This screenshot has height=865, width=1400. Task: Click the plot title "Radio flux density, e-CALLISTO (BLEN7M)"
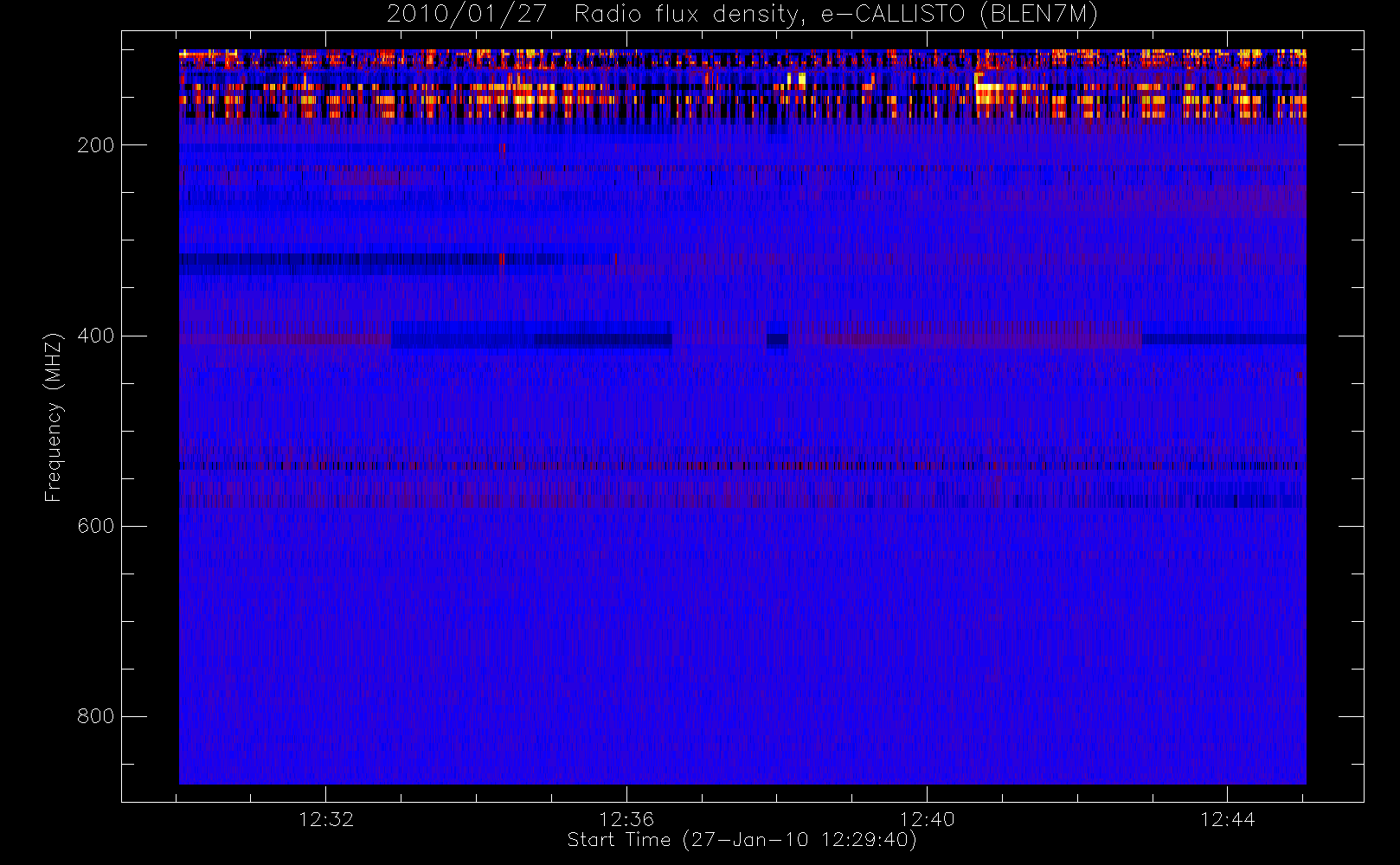tap(836, 15)
